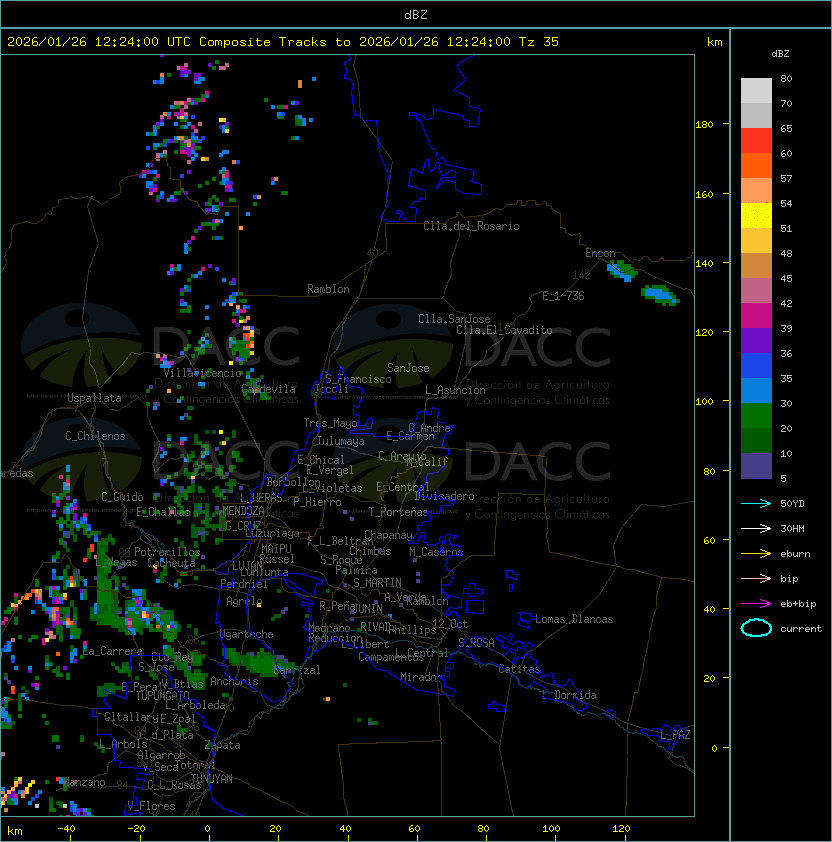This screenshot has width=832, height=842.
Task: Click the 'L_Dormida' place label
Action: [x=569, y=695]
